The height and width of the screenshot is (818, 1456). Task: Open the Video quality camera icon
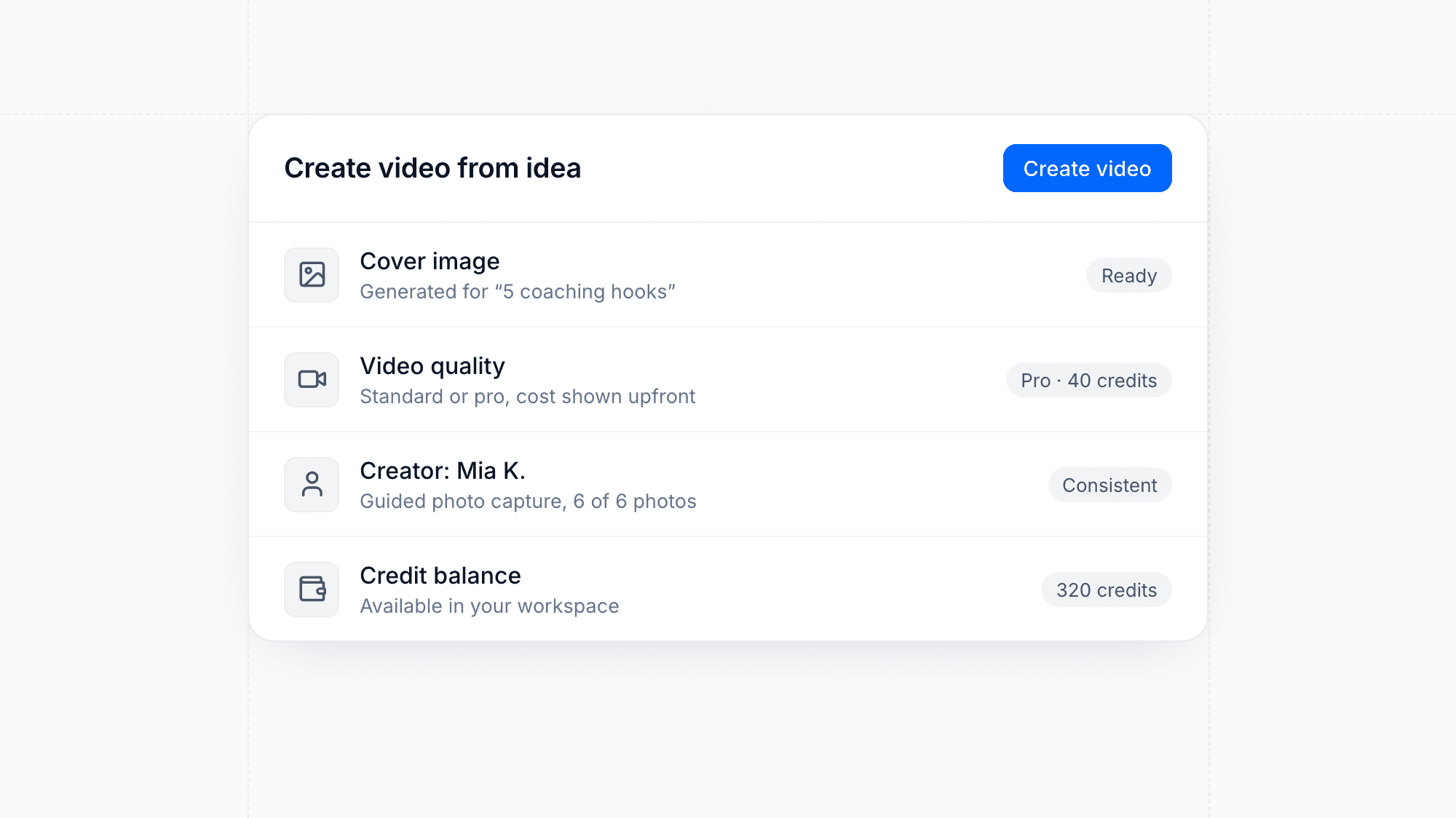click(x=312, y=380)
